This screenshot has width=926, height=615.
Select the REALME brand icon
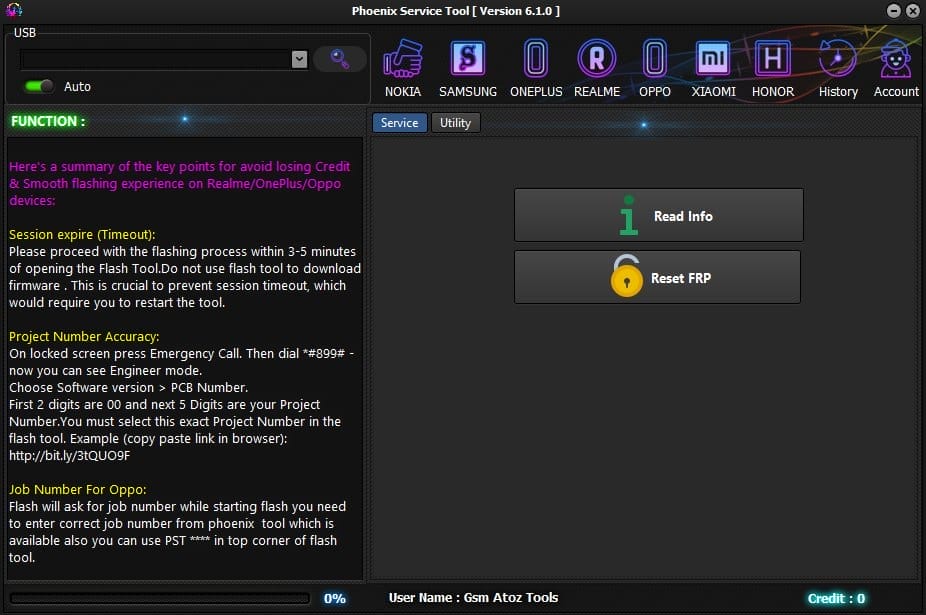[x=597, y=65]
